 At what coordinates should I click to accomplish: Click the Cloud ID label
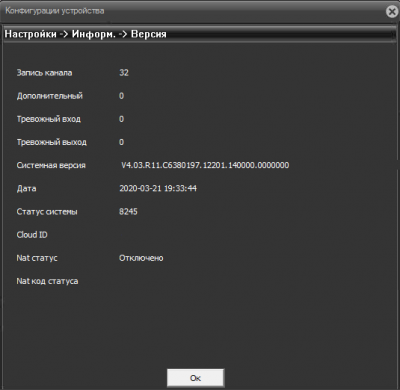[32, 235]
